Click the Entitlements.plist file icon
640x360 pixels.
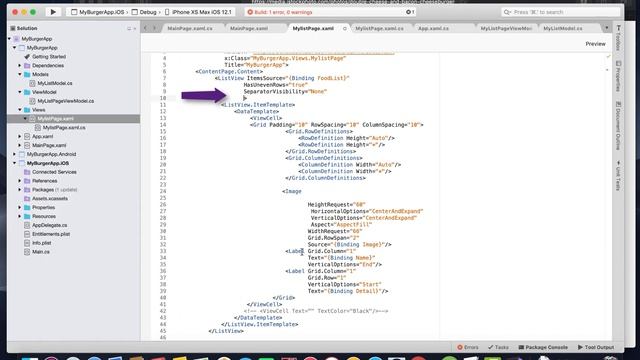tap(27, 234)
